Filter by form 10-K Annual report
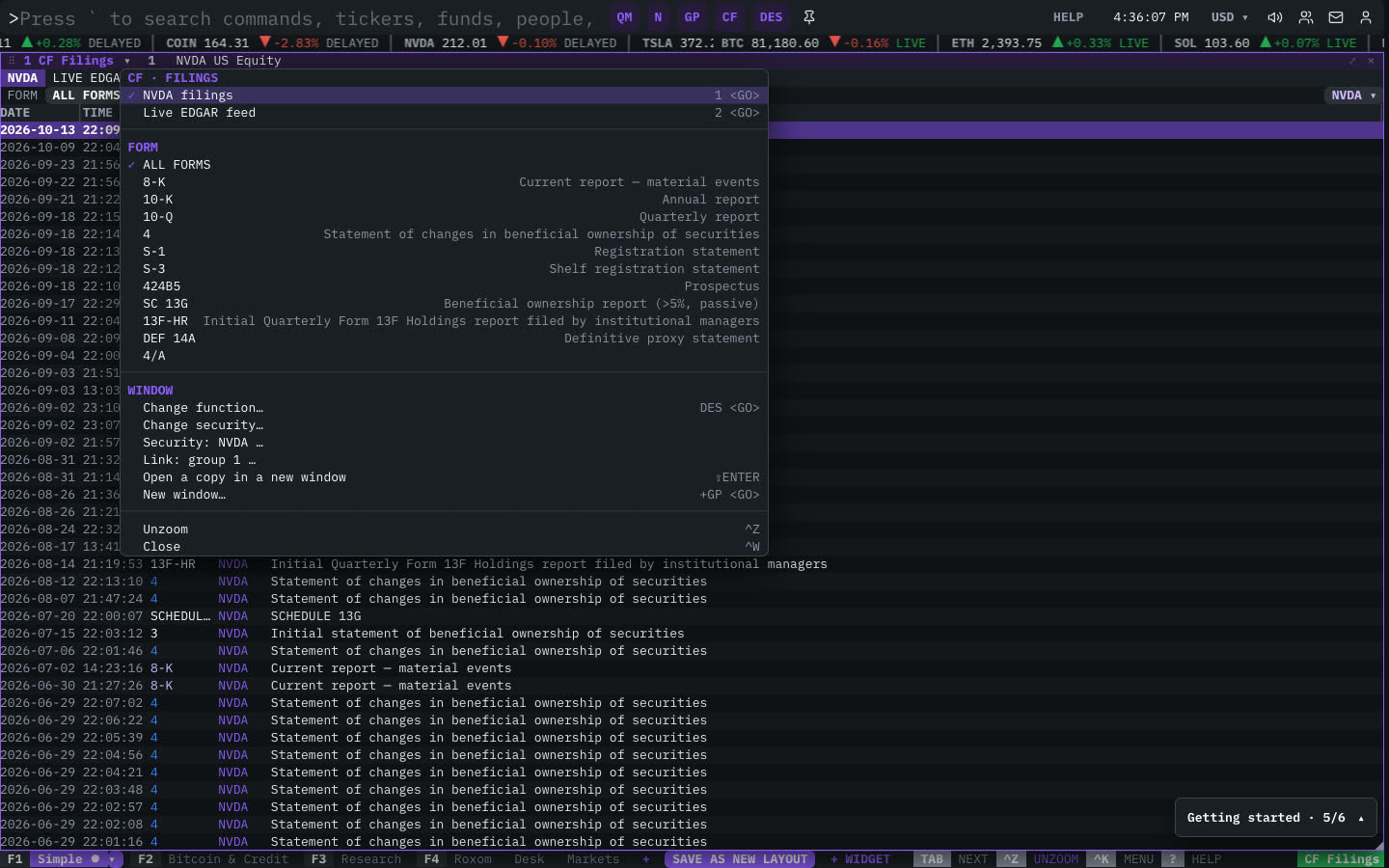Image resolution: width=1389 pixels, height=868 pixels. click(x=444, y=200)
